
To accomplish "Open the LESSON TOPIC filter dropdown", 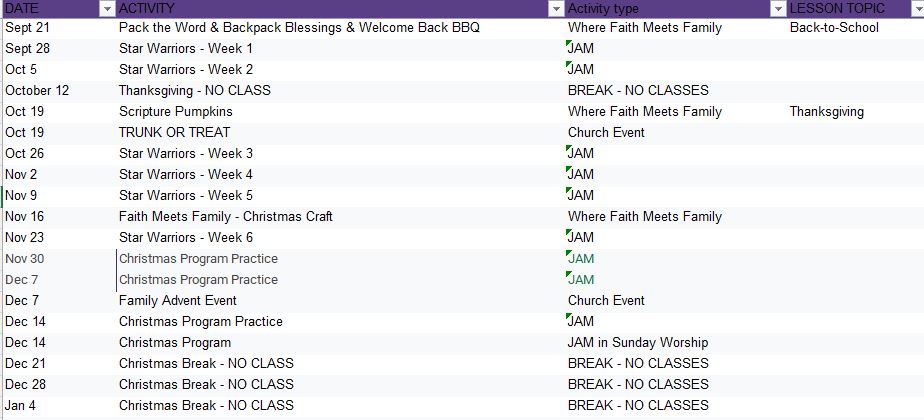I will coord(918,8).
